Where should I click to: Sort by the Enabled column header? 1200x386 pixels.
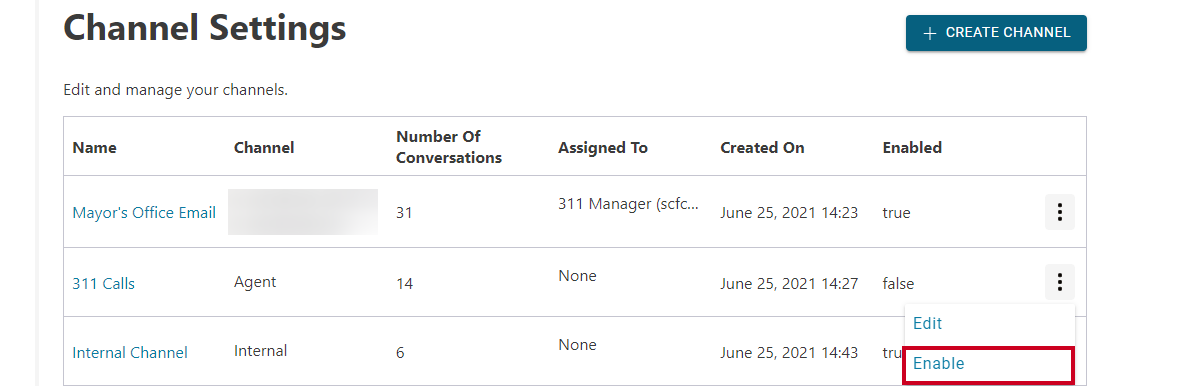coord(912,147)
